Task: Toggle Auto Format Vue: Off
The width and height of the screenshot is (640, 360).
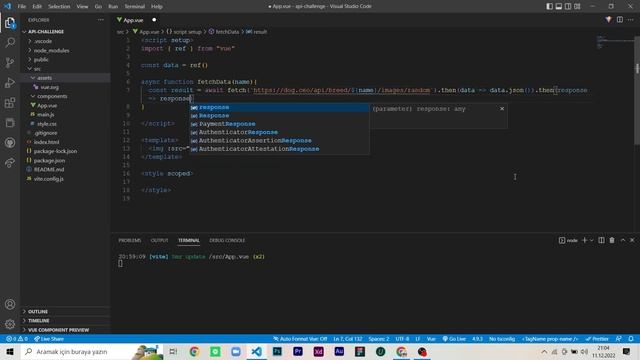Action: coord(300,339)
